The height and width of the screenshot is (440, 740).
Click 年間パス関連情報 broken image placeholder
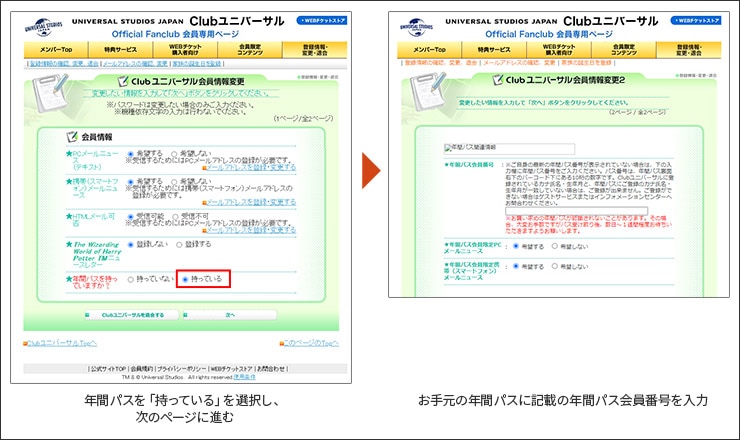(509, 148)
